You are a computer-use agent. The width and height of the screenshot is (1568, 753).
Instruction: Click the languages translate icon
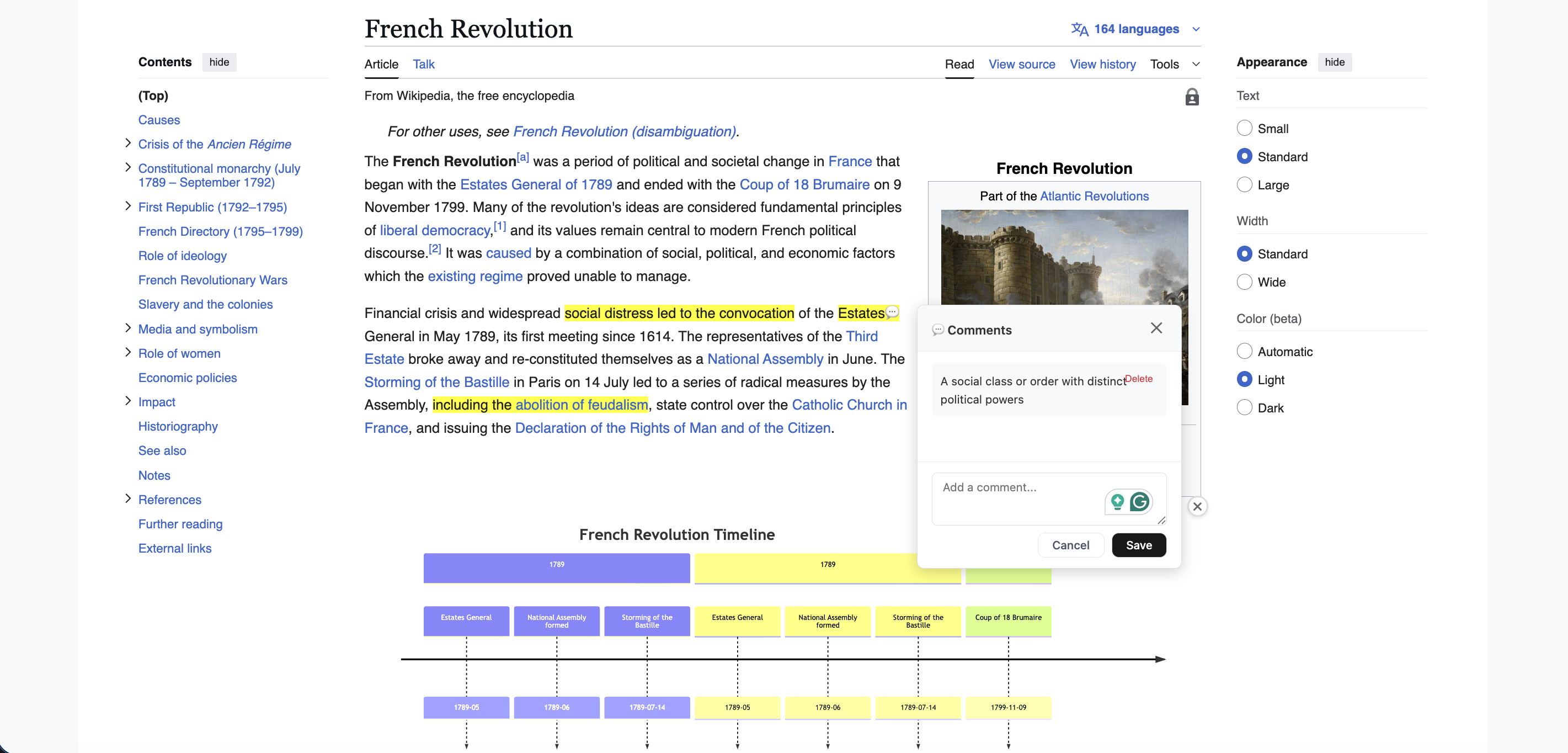[1079, 29]
